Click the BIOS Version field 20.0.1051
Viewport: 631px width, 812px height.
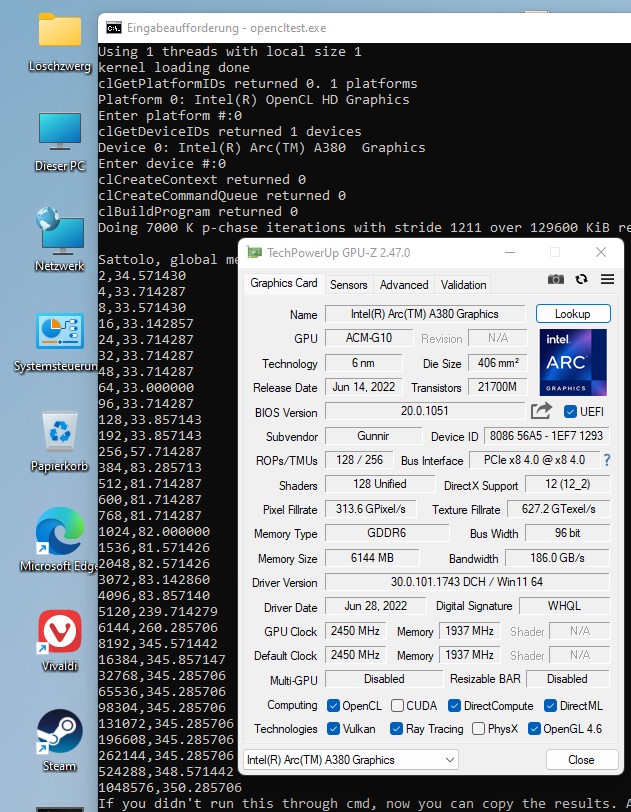[x=425, y=411]
